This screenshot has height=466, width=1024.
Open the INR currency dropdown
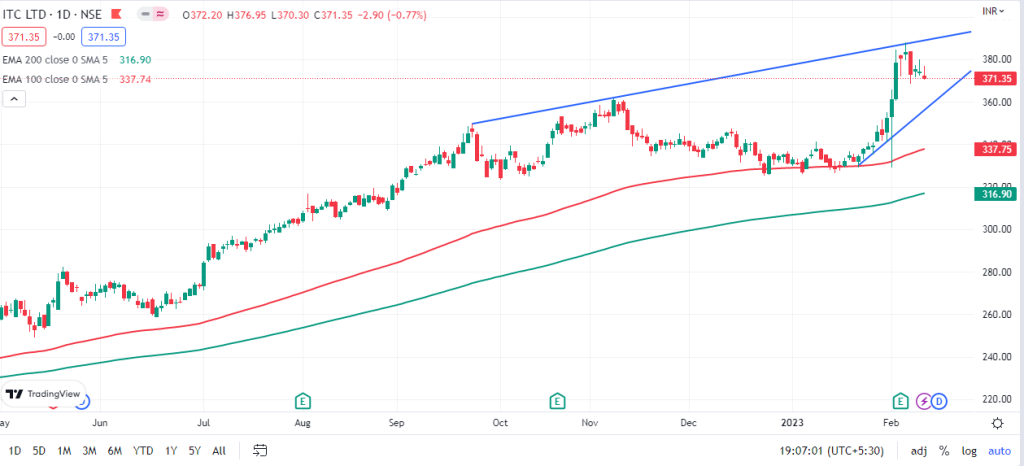(994, 11)
